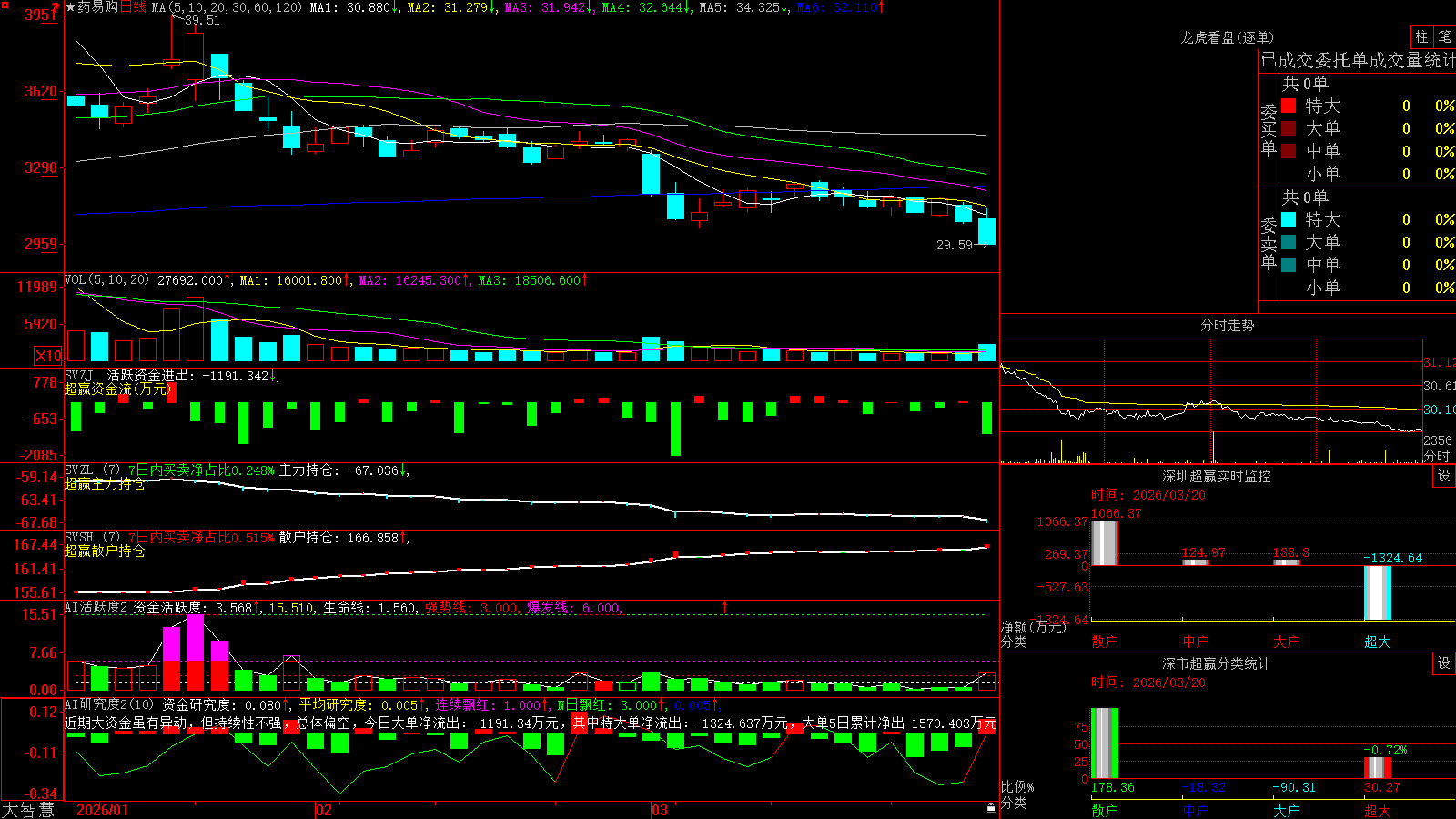1456x819 pixels.
Task: Click the 超赢主力持仓 label
Action: pos(104,483)
